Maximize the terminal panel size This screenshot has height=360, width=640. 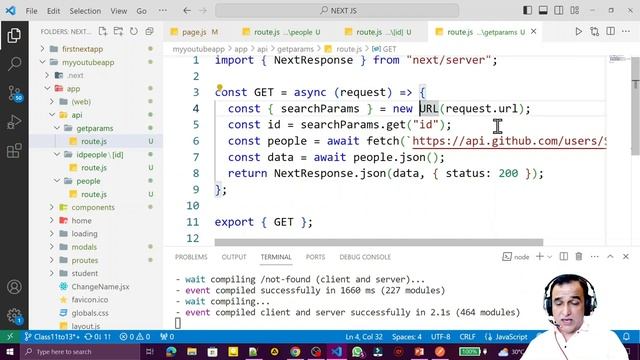(610, 256)
